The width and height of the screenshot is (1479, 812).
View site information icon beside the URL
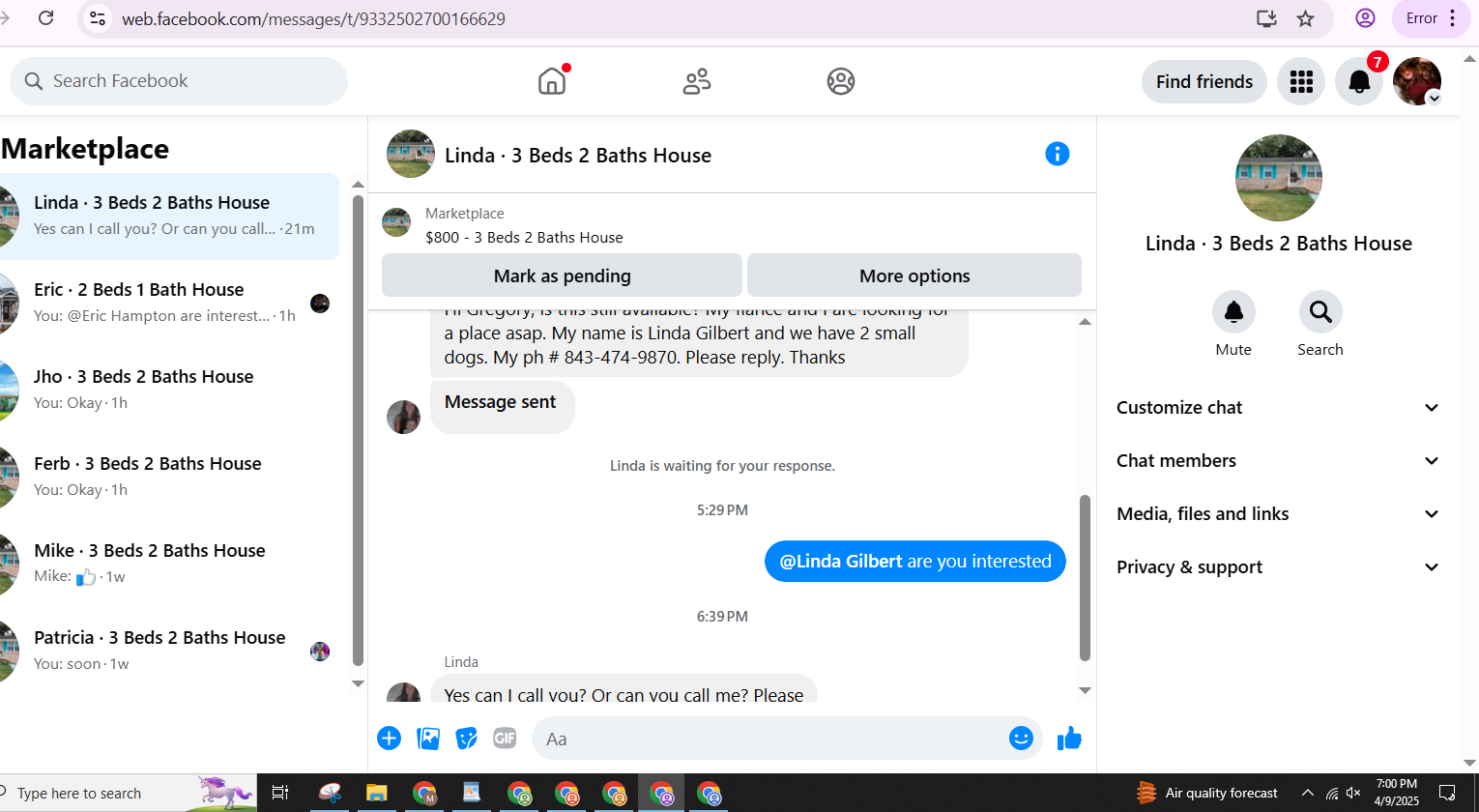tap(96, 18)
